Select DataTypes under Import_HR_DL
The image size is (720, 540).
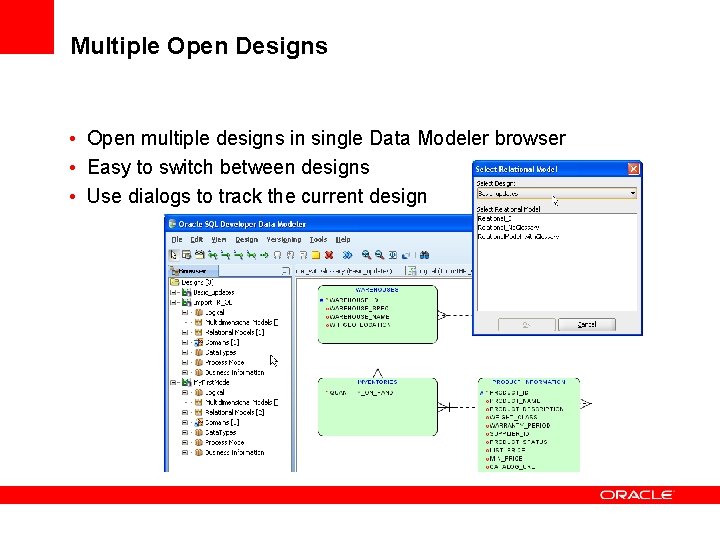[220, 353]
